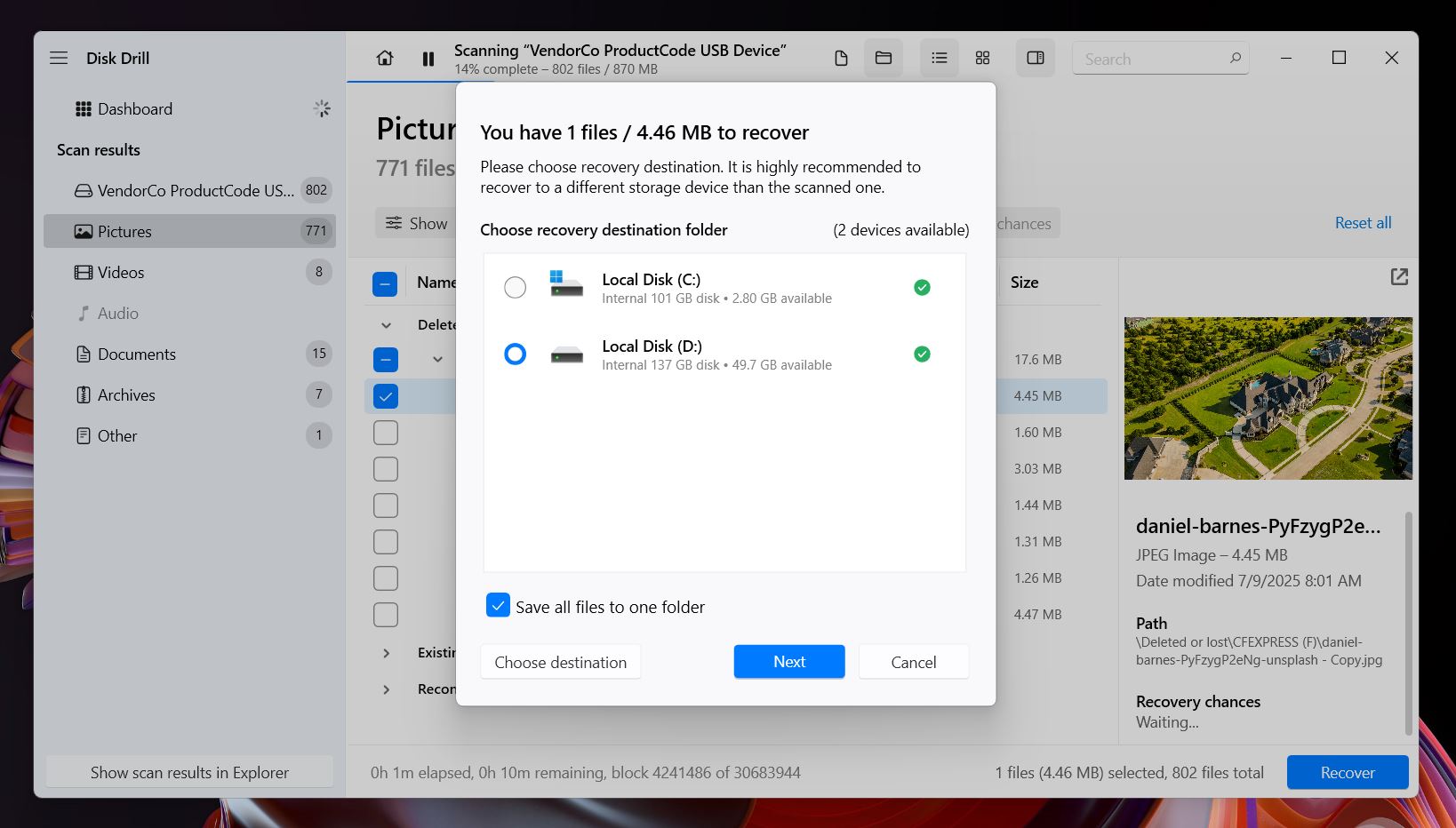
Task: Check the 3.03 MB file checkbox
Action: tap(385, 469)
